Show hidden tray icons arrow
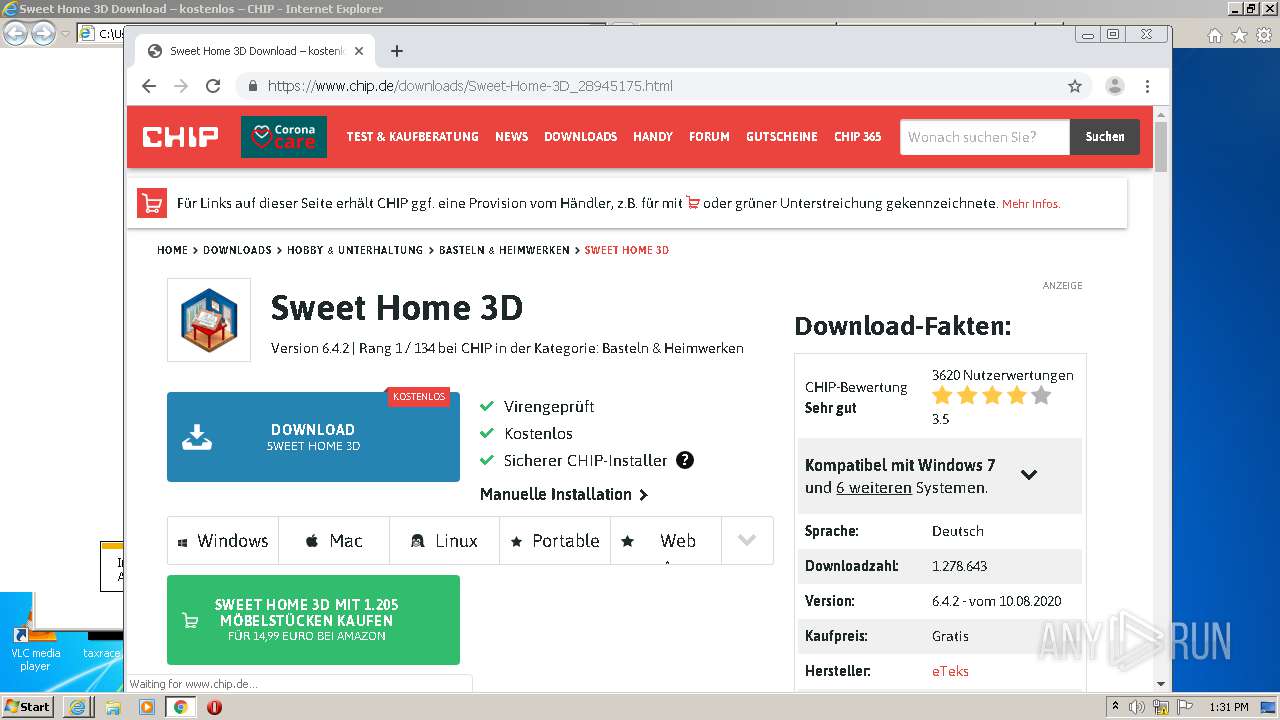Image resolution: width=1280 pixels, height=720 pixels. click(x=1114, y=707)
